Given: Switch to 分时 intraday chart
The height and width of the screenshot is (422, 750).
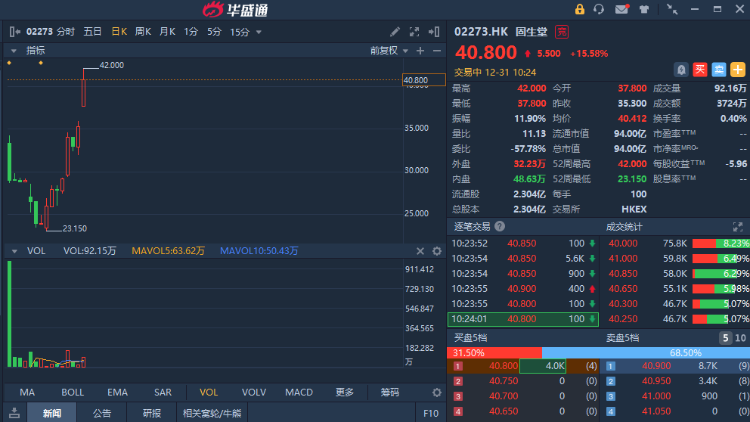Looking at the screenshot, I should [x=66, y=32].
